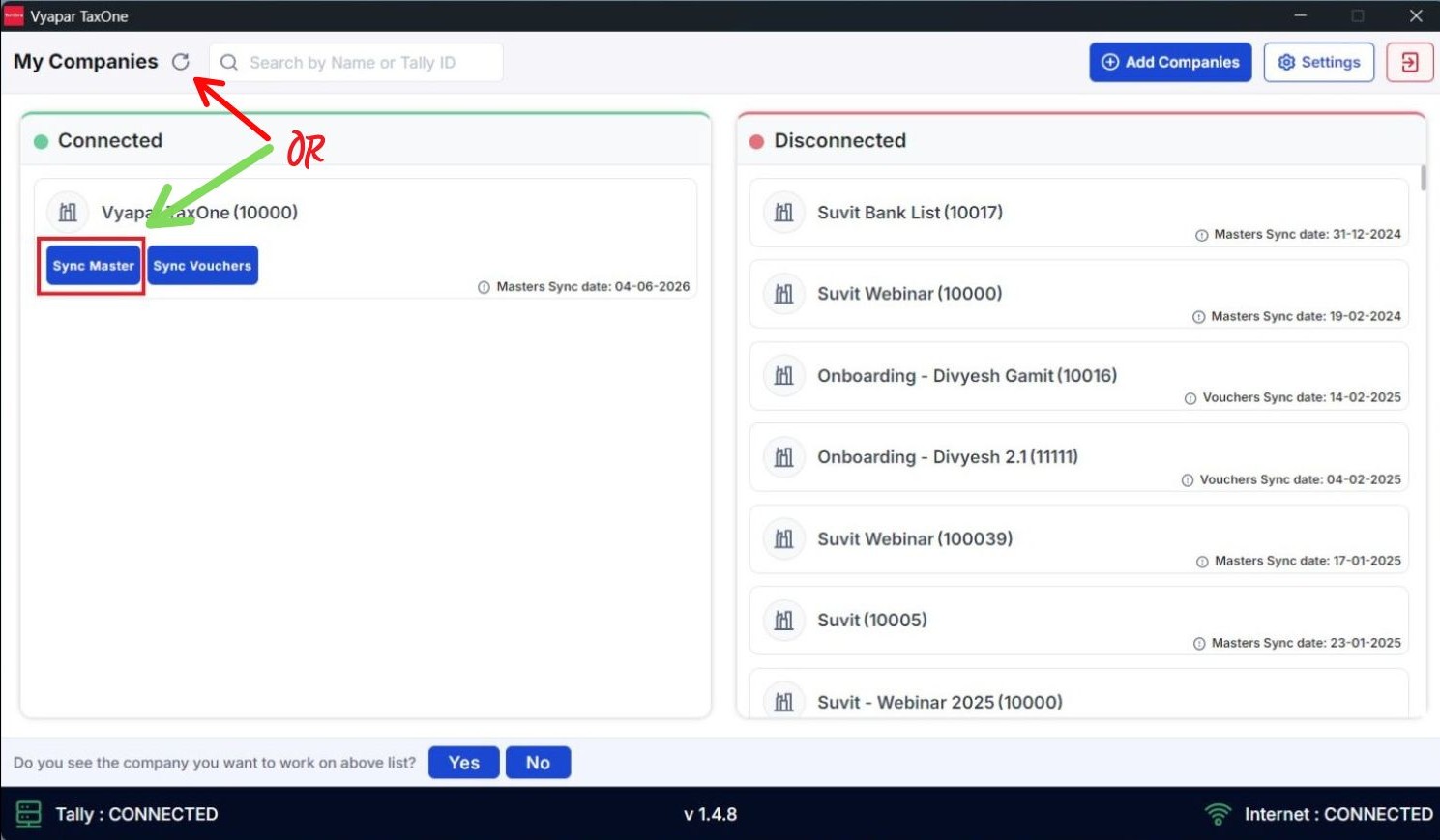The height and width of the screenshot is (840, 1440).
Task: Click the info icon beside sync date 31-12-2024
Action: coord(1201,235)
